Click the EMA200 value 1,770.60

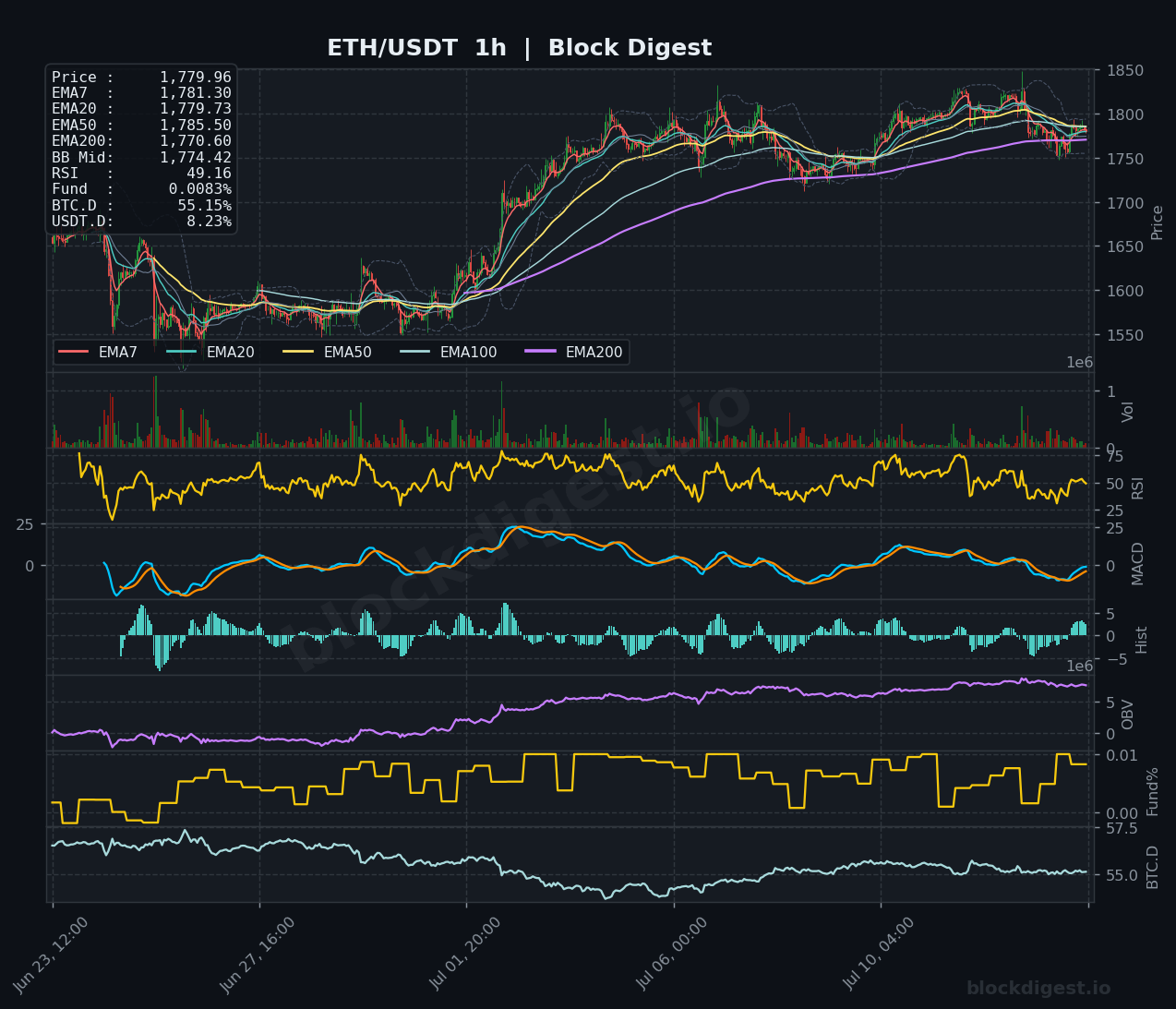[196, 141]
